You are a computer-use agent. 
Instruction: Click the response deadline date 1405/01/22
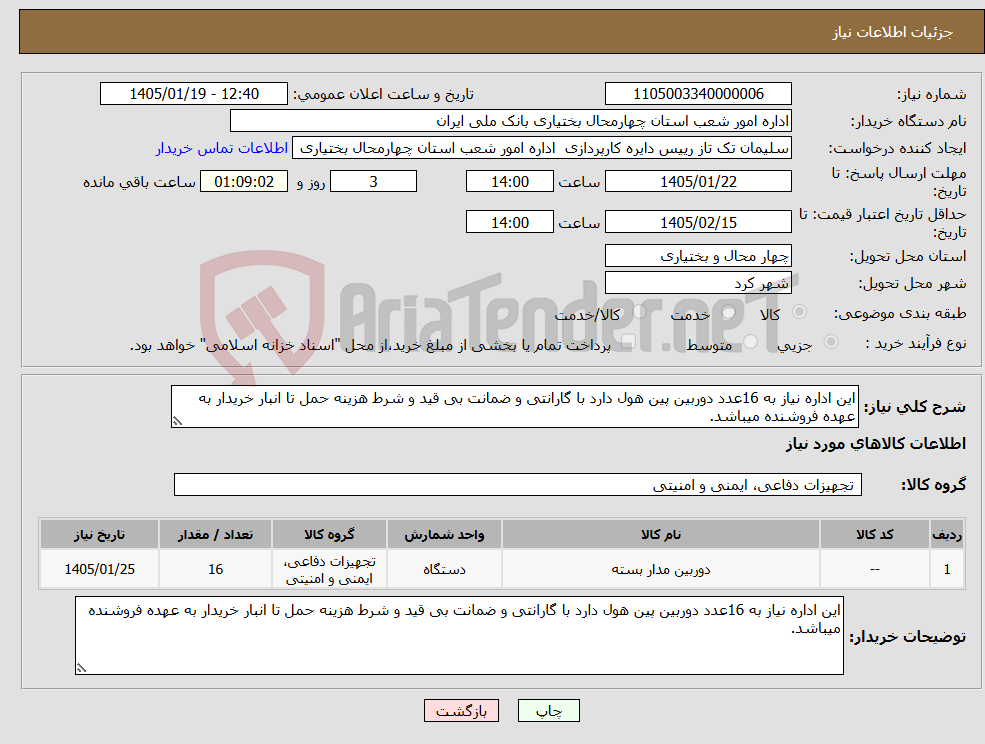click(x=698, y=182)
